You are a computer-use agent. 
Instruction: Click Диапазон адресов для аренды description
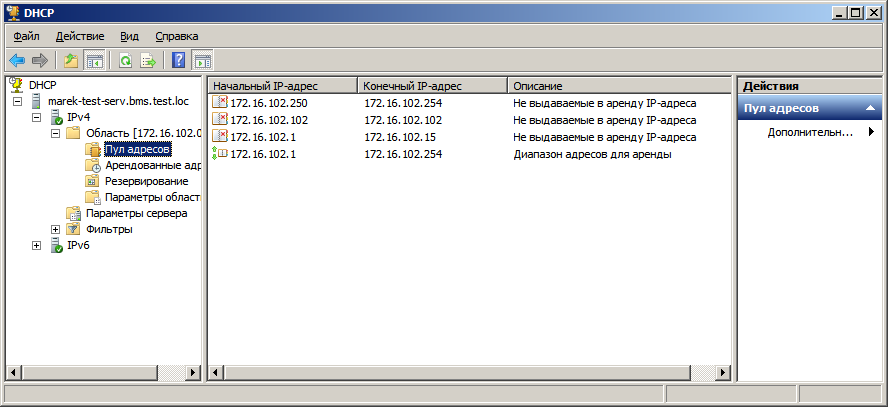click(x=592, y=154)
